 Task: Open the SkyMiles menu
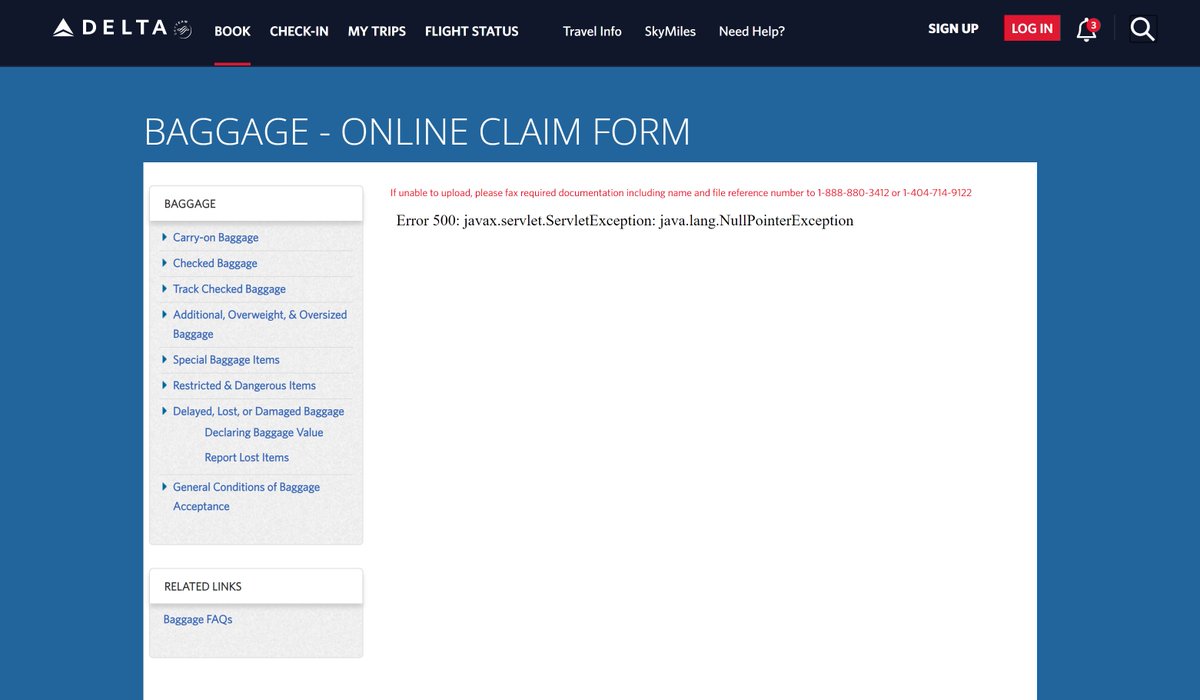point(670,31)
